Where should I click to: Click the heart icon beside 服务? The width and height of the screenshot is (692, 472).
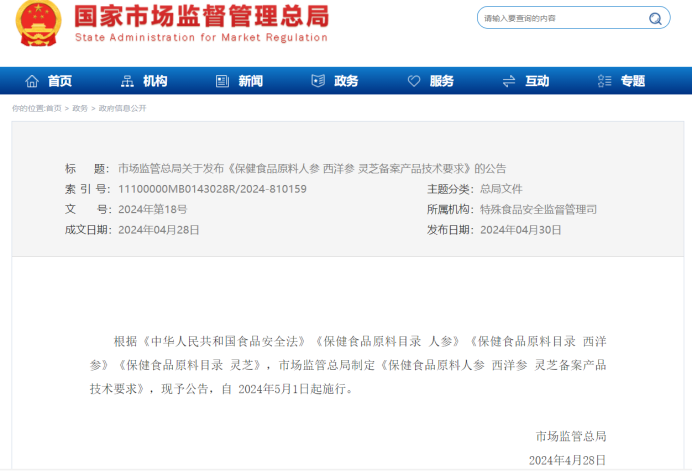(414, 81)
